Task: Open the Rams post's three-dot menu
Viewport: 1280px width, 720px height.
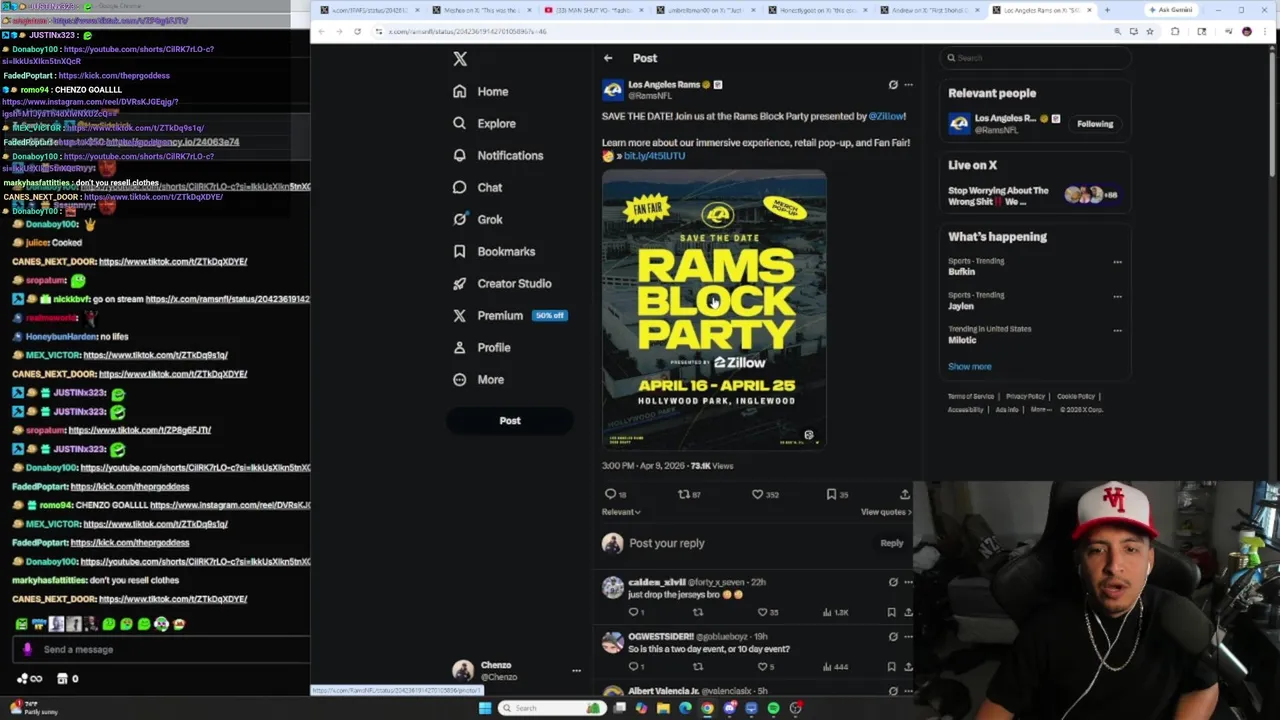Action: (908, 85)
